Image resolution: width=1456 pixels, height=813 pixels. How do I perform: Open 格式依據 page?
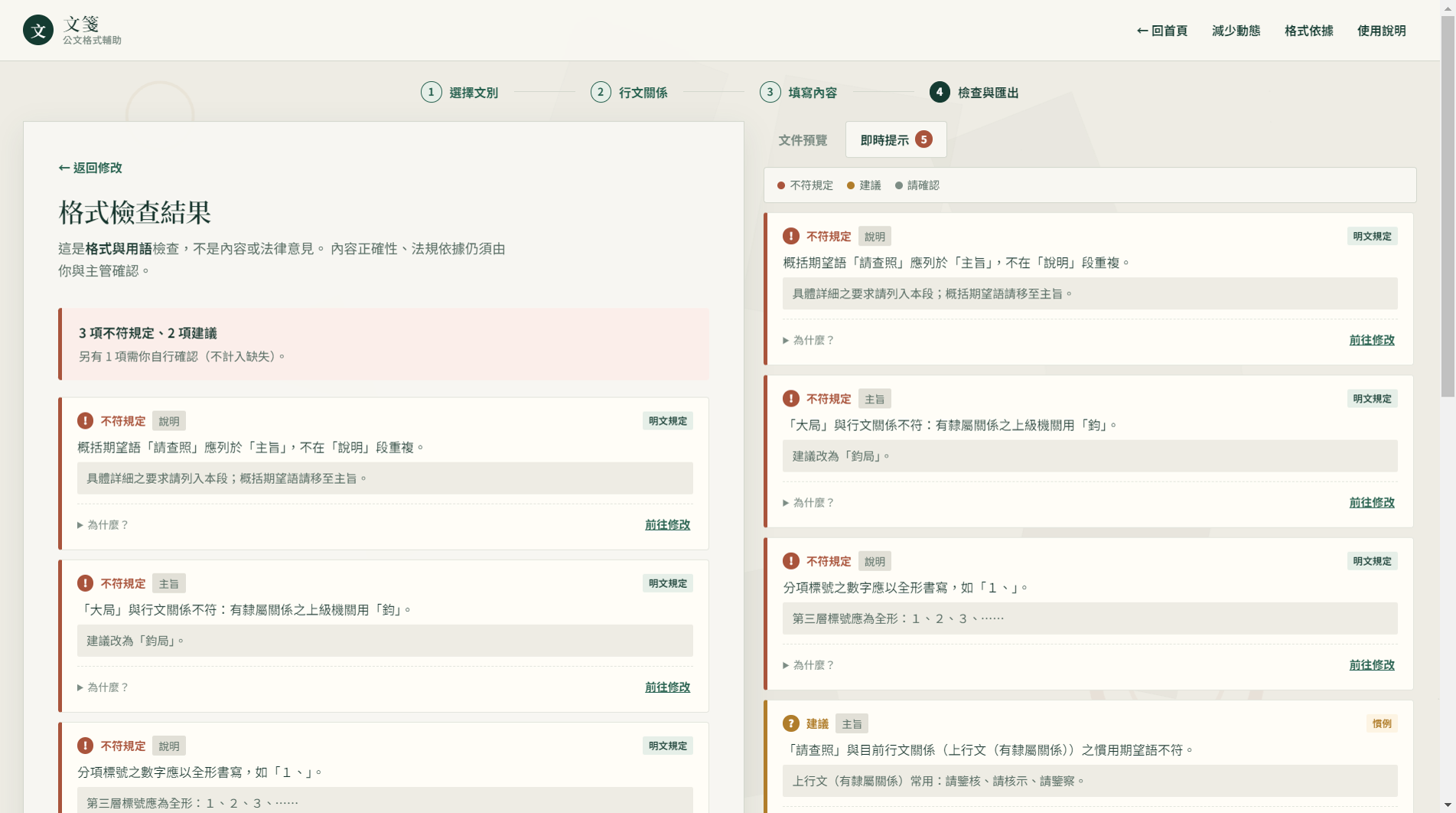coord(1308,31)
